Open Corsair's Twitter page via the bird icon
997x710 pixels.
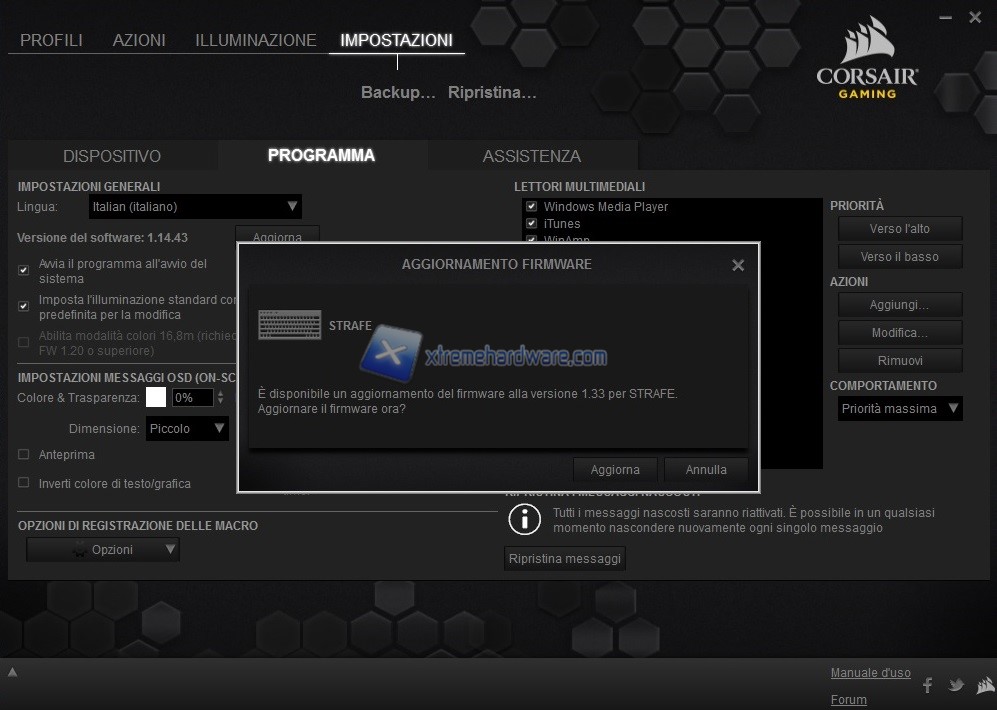tap(956, 686)
